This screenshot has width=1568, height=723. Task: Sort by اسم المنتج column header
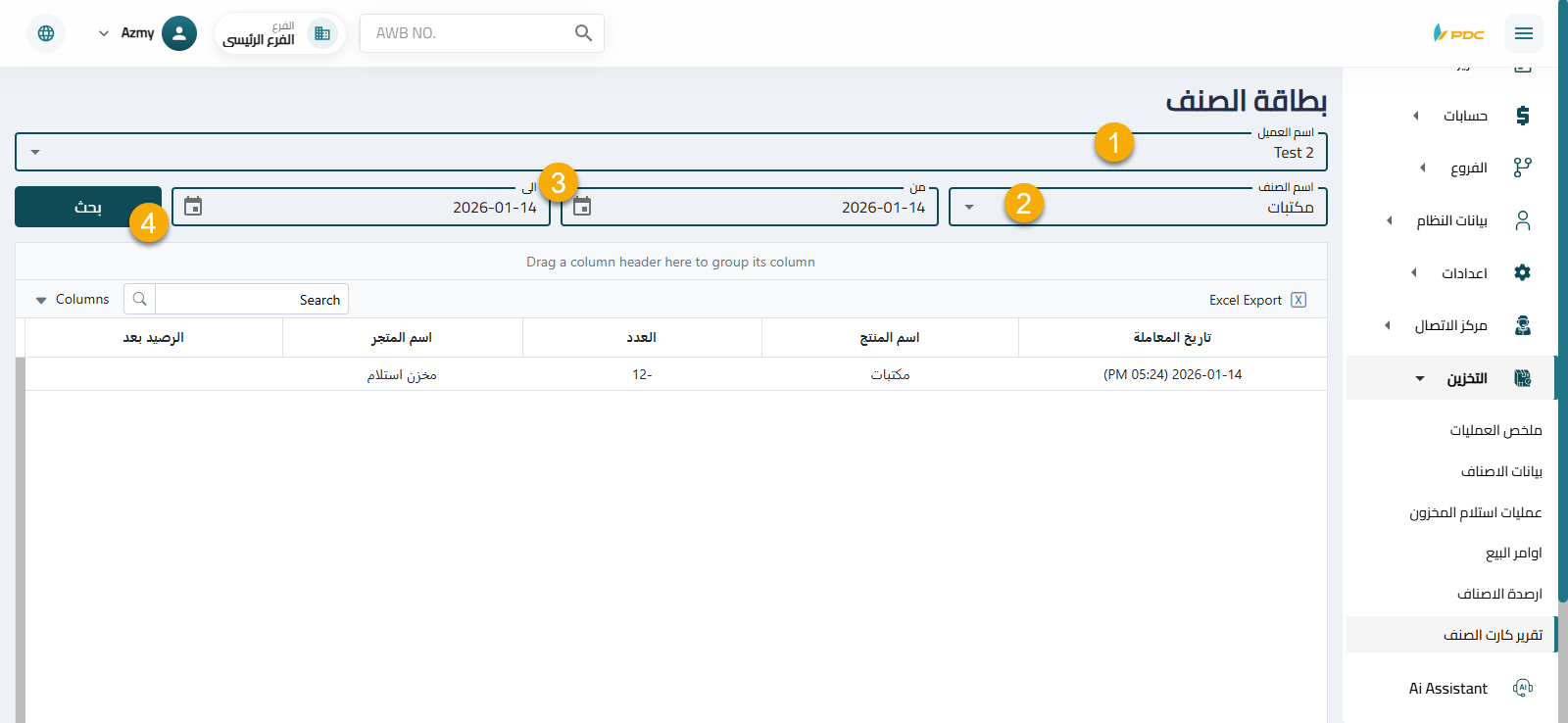(890, 337)
